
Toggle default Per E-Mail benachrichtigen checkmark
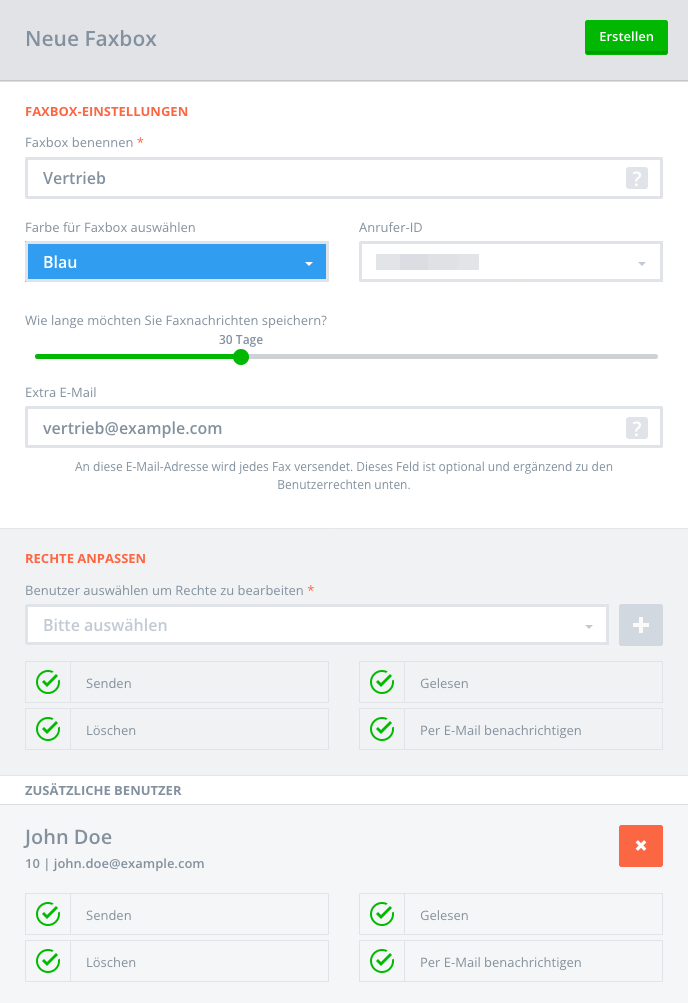click(382, 729)
